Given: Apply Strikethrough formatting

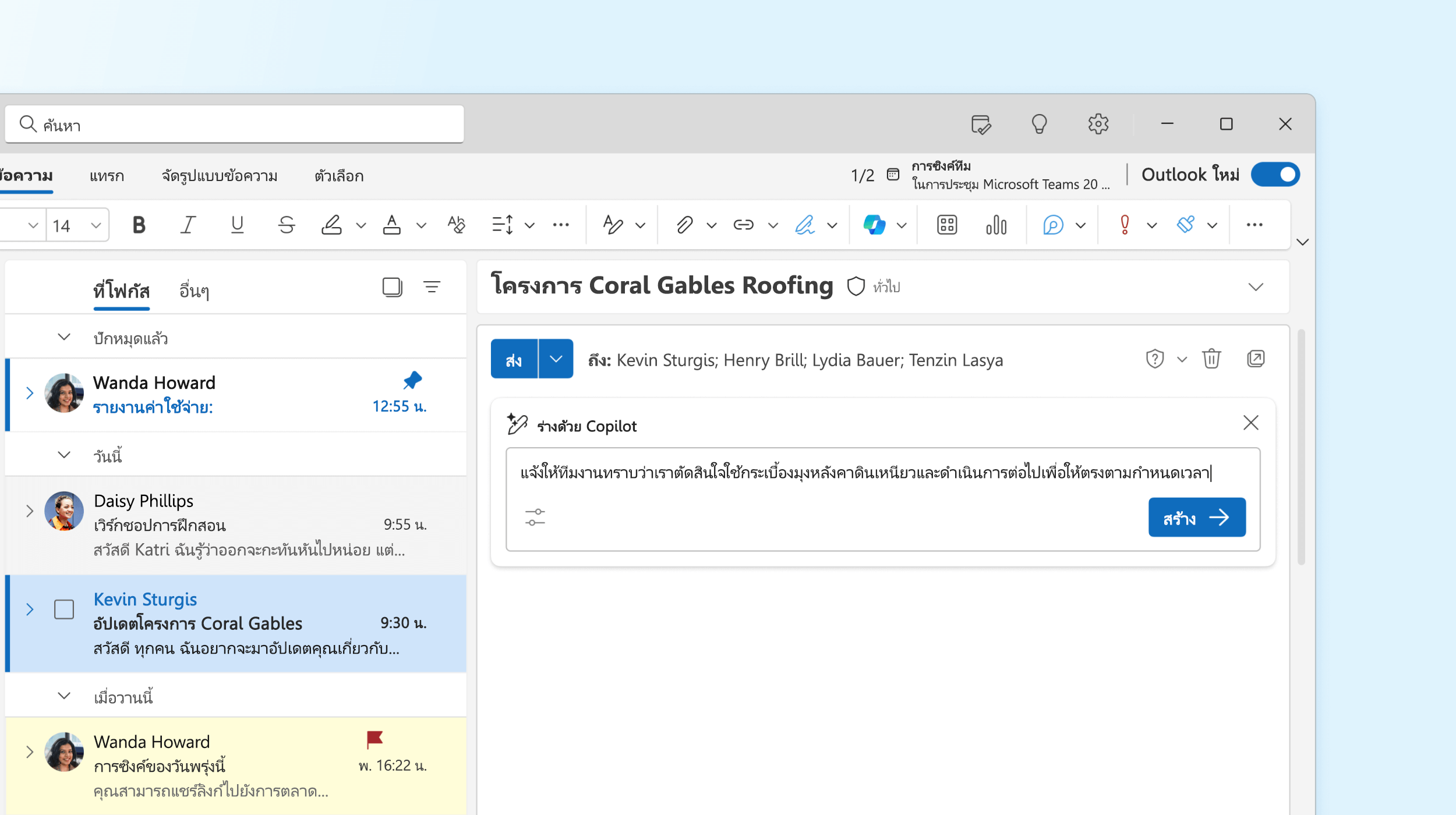Looking at the screenshot, I should point(286,225).
